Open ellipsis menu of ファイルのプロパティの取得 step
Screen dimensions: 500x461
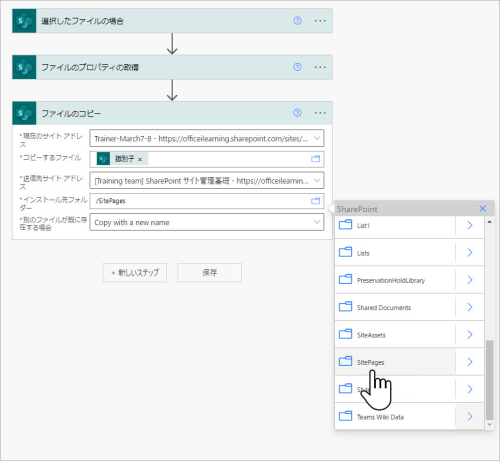[x=320, y=67]
